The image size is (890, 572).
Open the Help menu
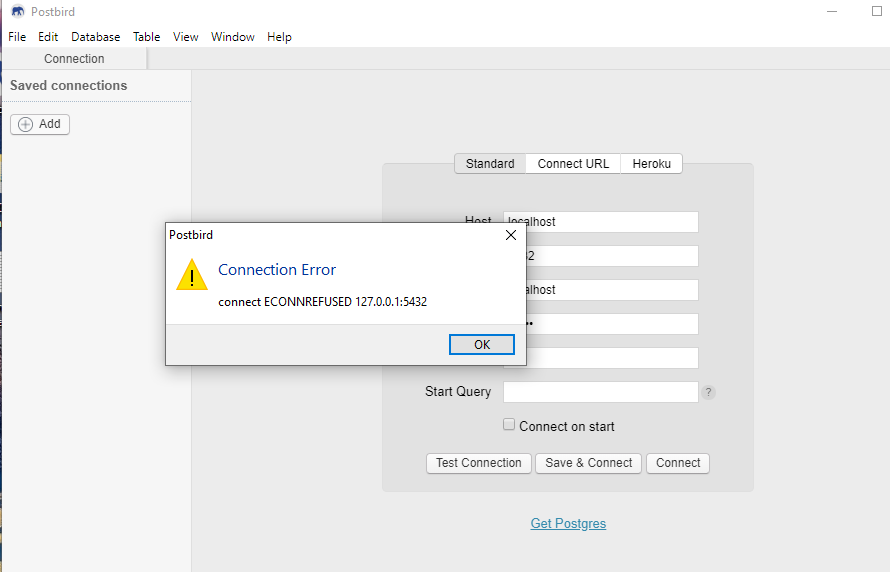(279, 37)
